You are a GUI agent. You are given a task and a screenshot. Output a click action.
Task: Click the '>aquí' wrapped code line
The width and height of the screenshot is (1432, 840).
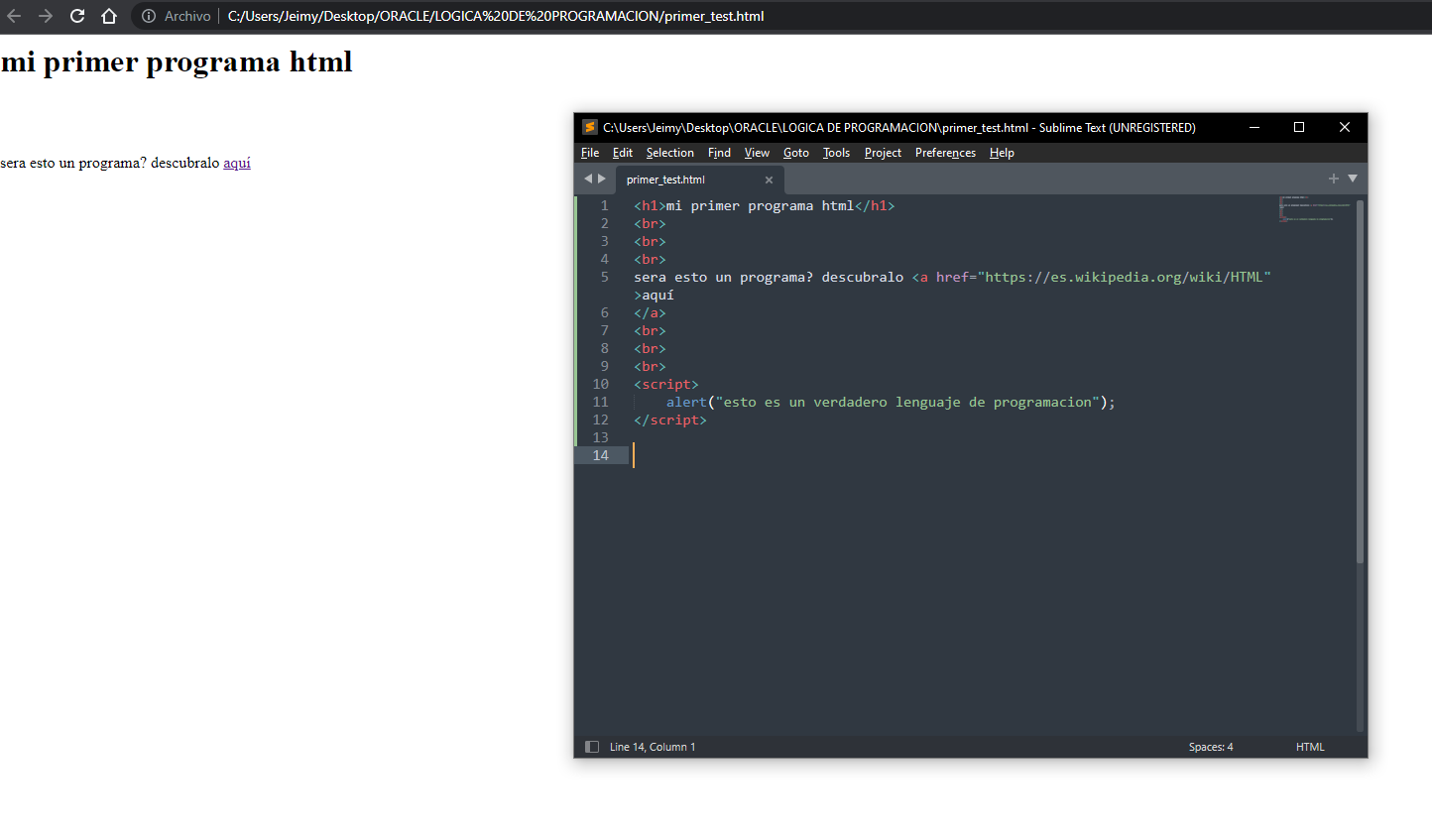click(655, 295)
